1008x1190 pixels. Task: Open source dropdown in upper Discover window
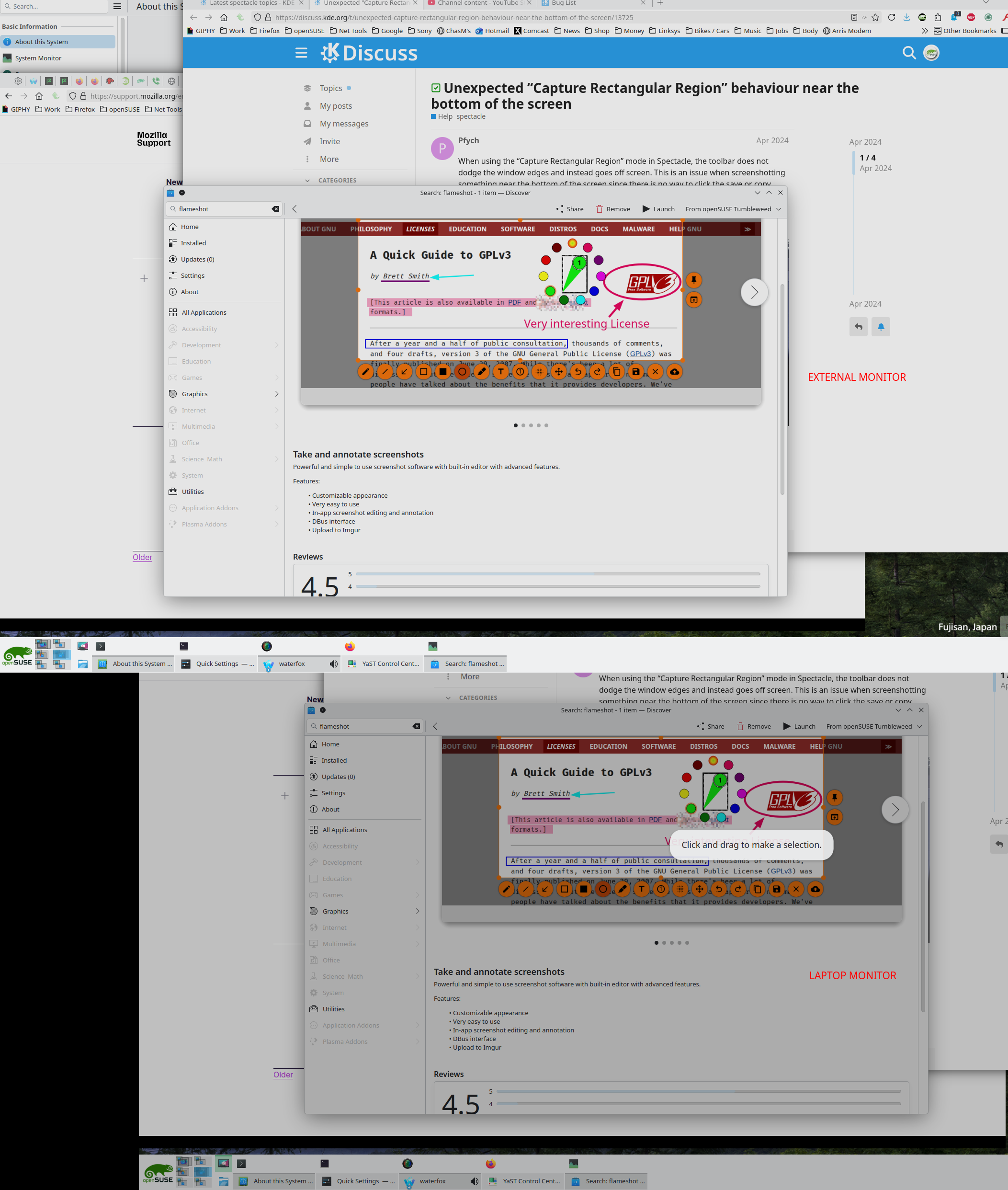click(733, 209)
